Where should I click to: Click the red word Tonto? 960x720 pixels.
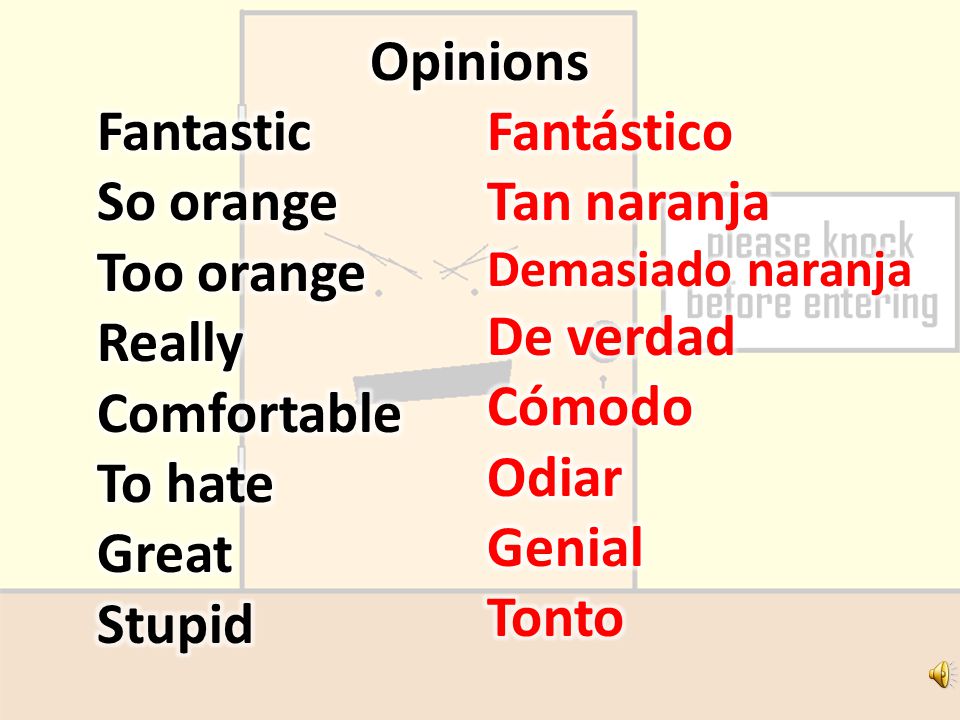click(x=556, y=618)
